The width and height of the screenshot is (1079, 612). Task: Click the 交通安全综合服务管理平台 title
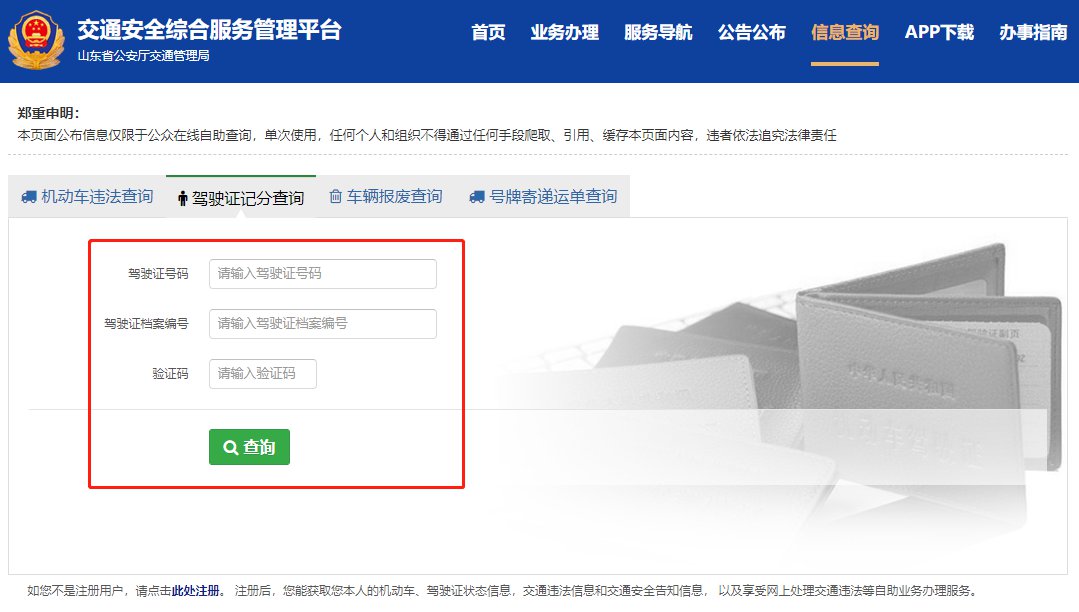tap(209, 30)
